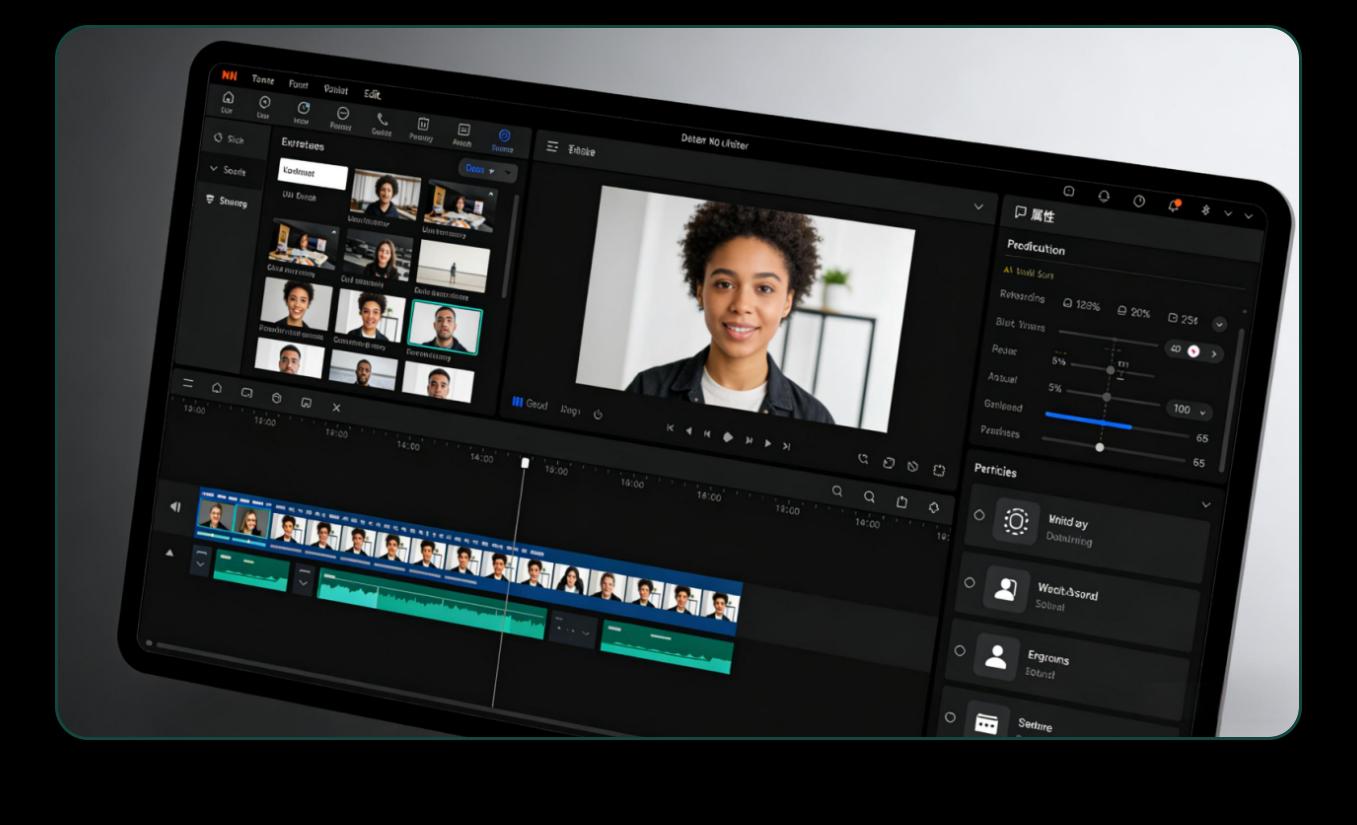Expand second audio track chevron box
Viewport: 1357px width, 825px height.
point(304,579)
